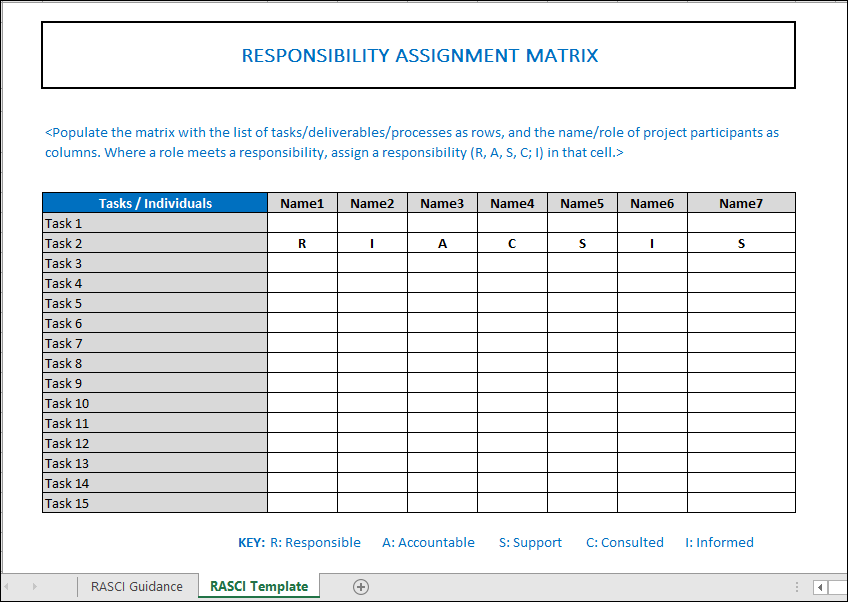Image resolution: width=848 pixels, height=602 pixels.
Task: Select the Task 1 row label
Action: click(x=155, y=223)
